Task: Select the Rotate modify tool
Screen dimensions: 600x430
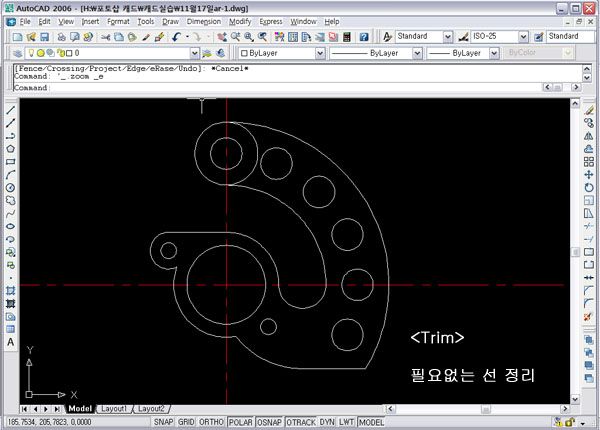Action: [x=589, y=188]
